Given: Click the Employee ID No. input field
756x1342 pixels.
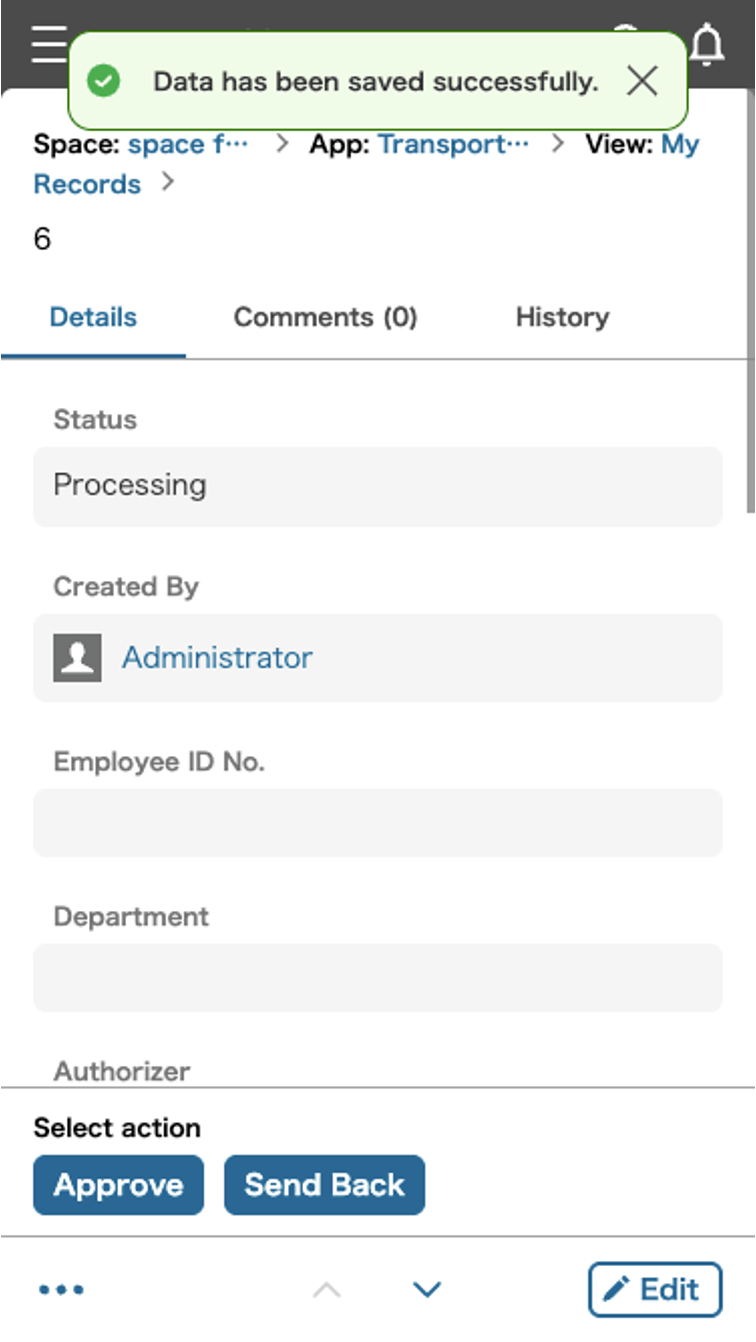Looking at the screenshot, I should [378, 822].
